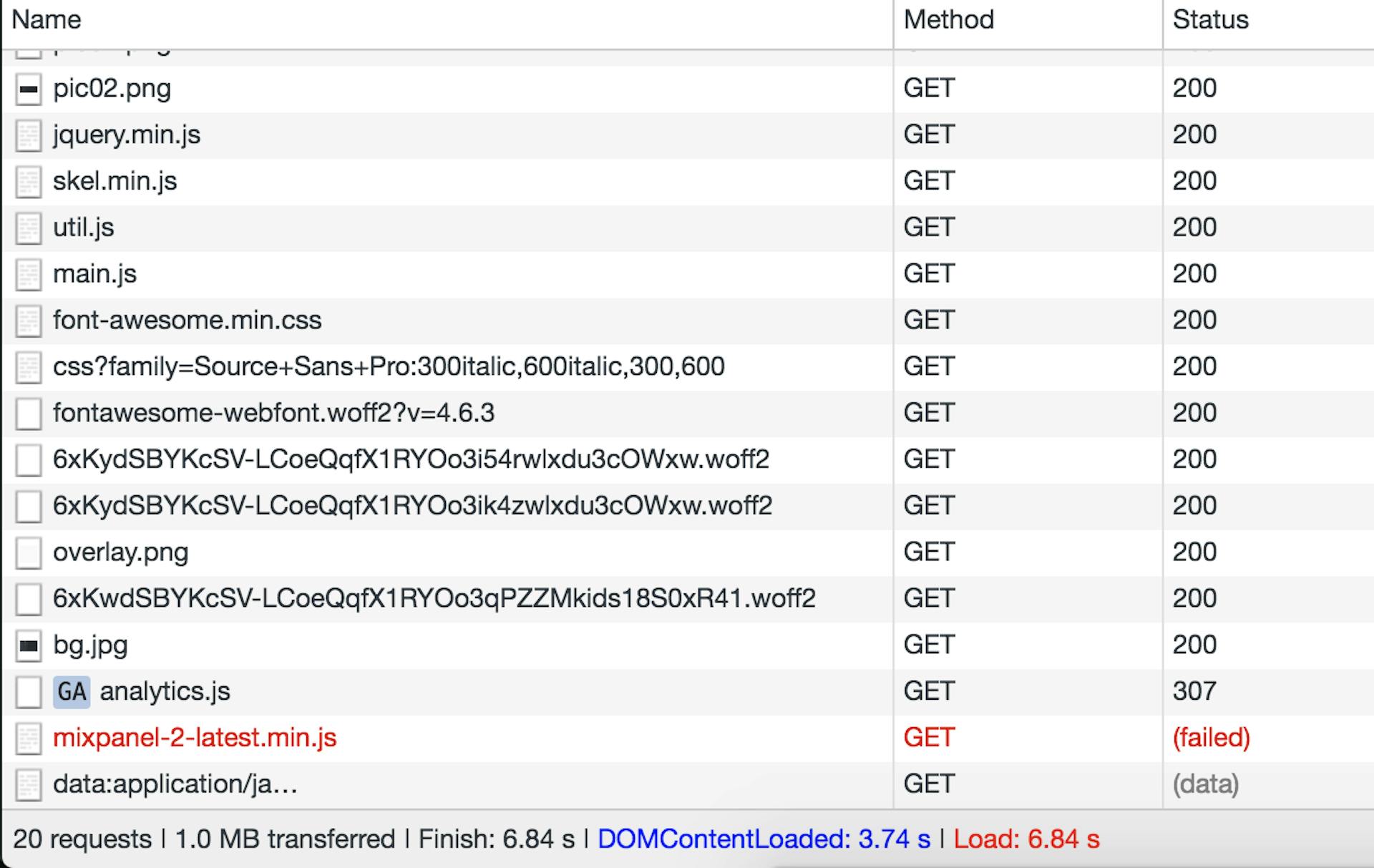
Task: Sort requests by the Method column
Action: pos(947,20)
